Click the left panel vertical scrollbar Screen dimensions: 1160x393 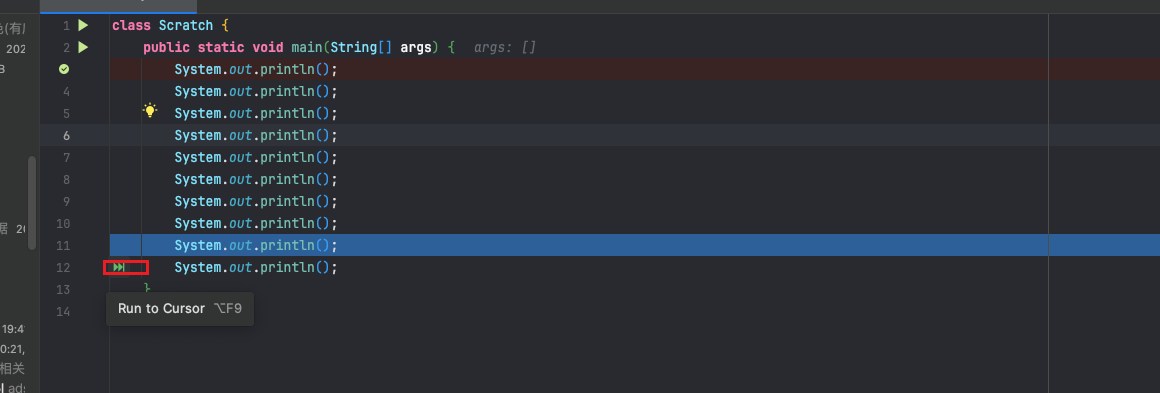click(x=32, y=204)
